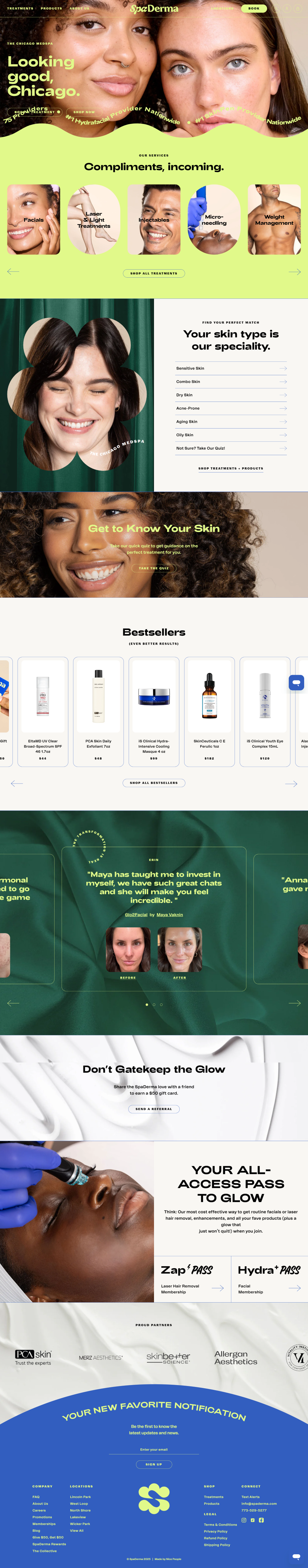Open the floating chat widget near Bestsellers

point(296,682)
